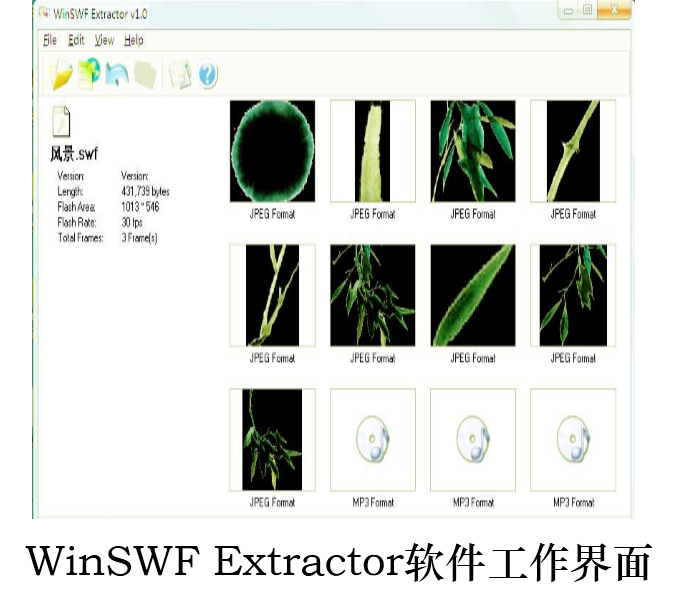Select the thin stem with node thumbnail
The image size is (686, 610).
(573, 151)
